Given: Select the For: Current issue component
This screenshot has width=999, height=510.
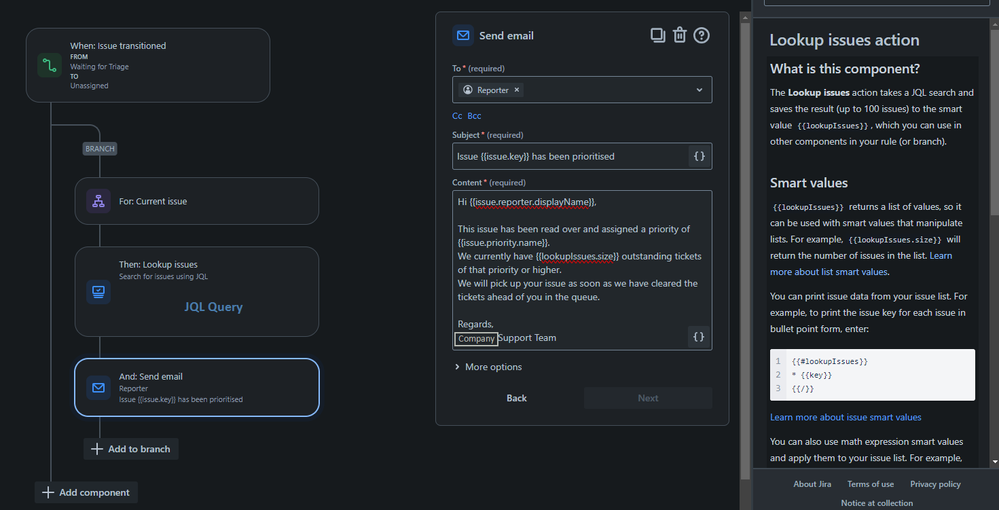Looking at the screenshot, I should click(x=197, y=201).
